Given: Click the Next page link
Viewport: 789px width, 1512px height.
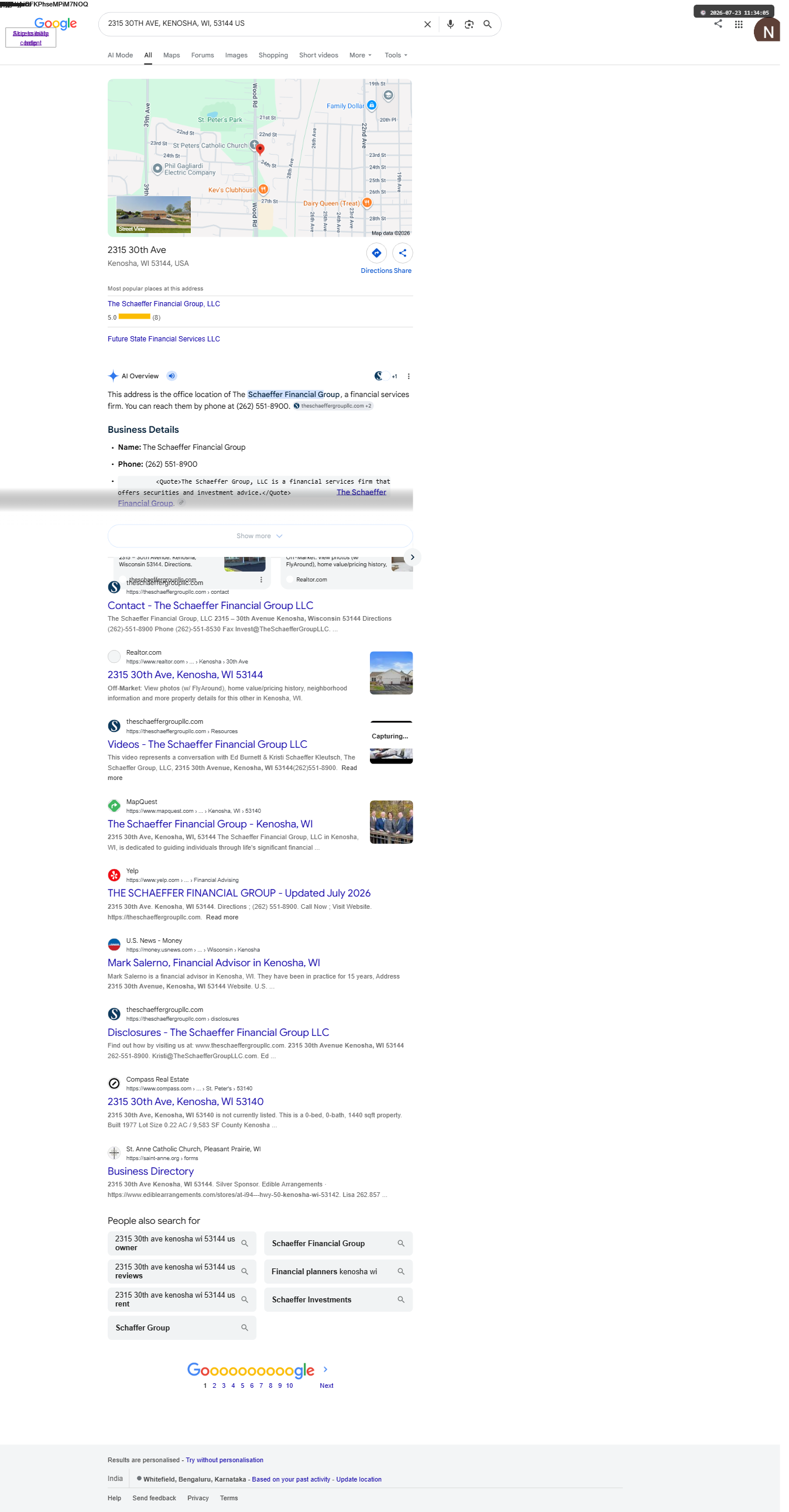Looking at the screenshot, I should (326, 1385).
